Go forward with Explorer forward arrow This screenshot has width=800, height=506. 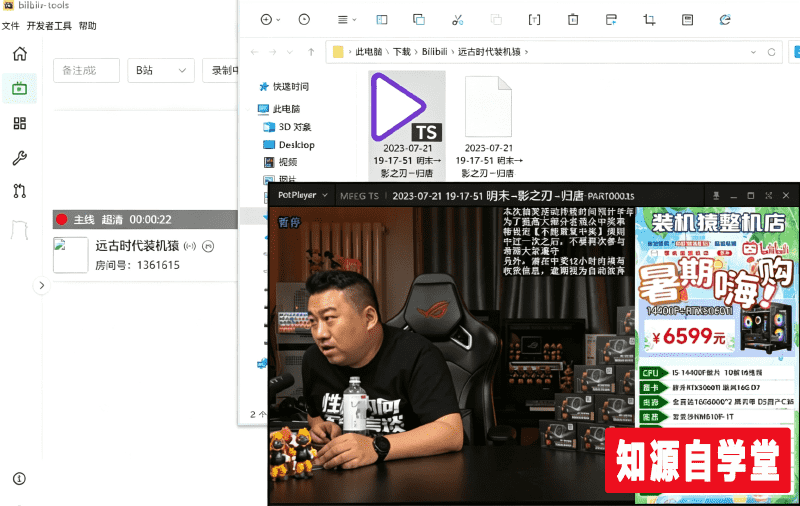(x=273, y=52)
